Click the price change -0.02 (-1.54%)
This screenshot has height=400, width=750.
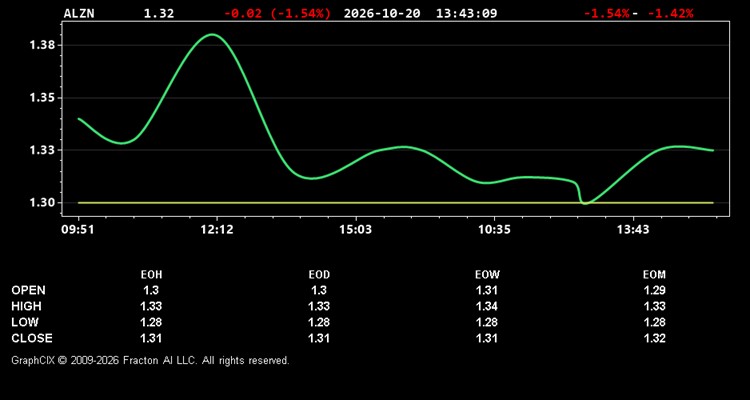pyautogui.click(x=277, y=13)
